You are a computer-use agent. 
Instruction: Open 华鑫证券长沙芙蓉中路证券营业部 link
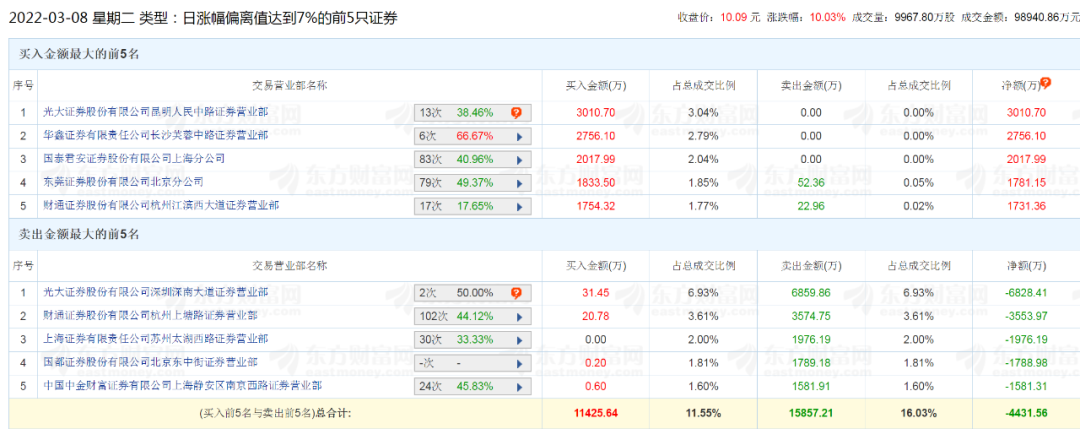pos(156,135)
